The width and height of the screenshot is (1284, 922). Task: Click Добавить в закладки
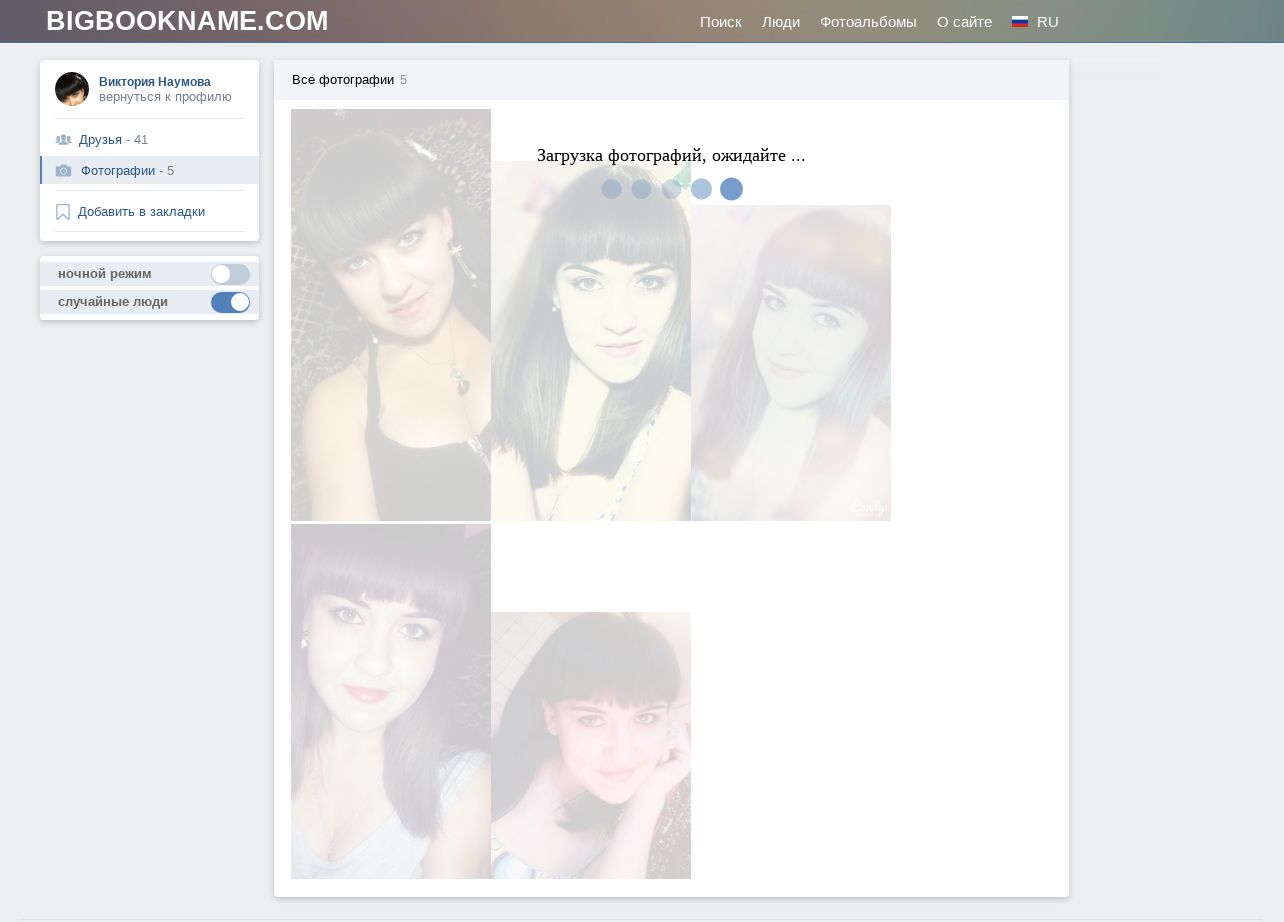(x=141, y=212)
